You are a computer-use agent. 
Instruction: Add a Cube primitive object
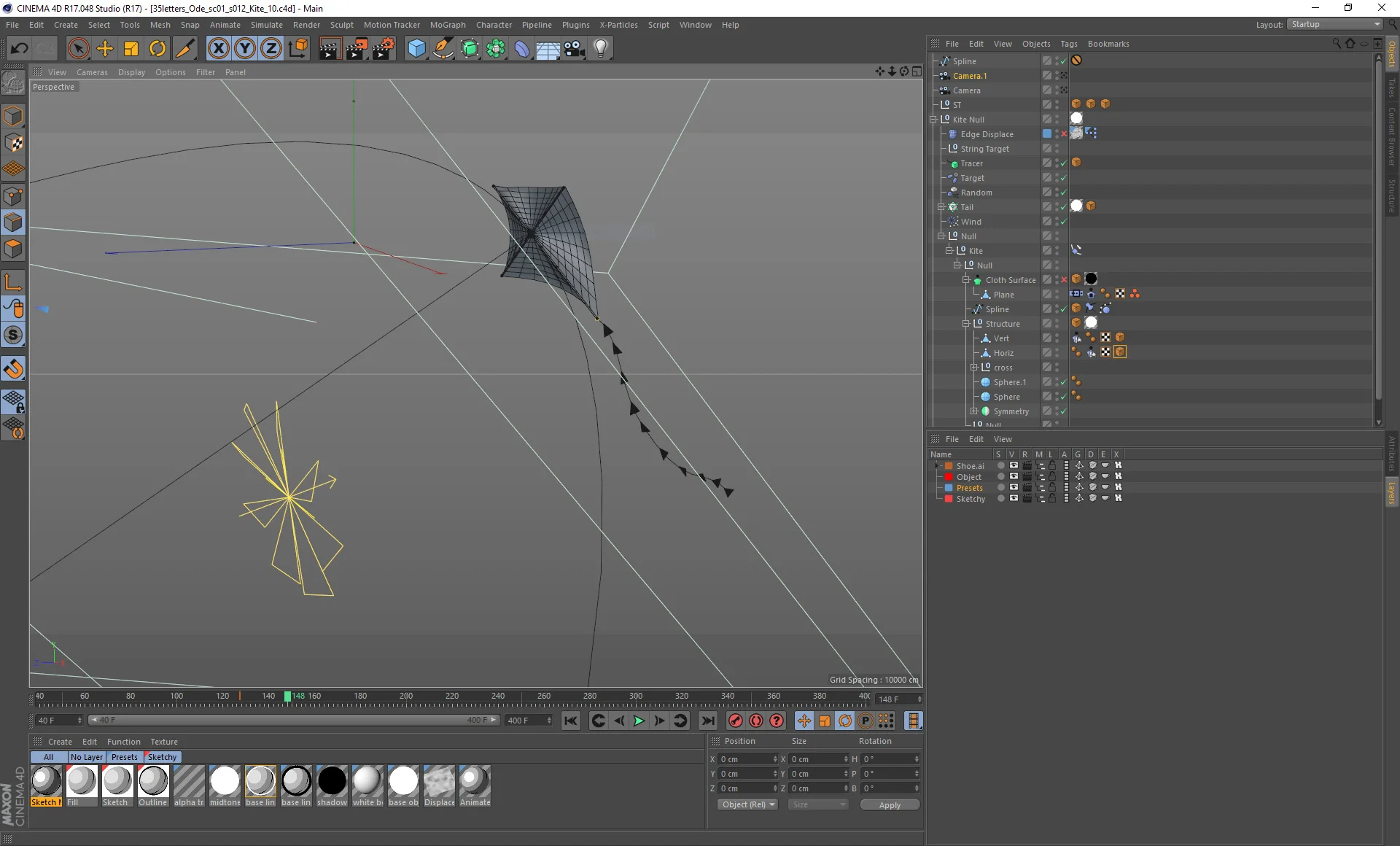[416, 49]
